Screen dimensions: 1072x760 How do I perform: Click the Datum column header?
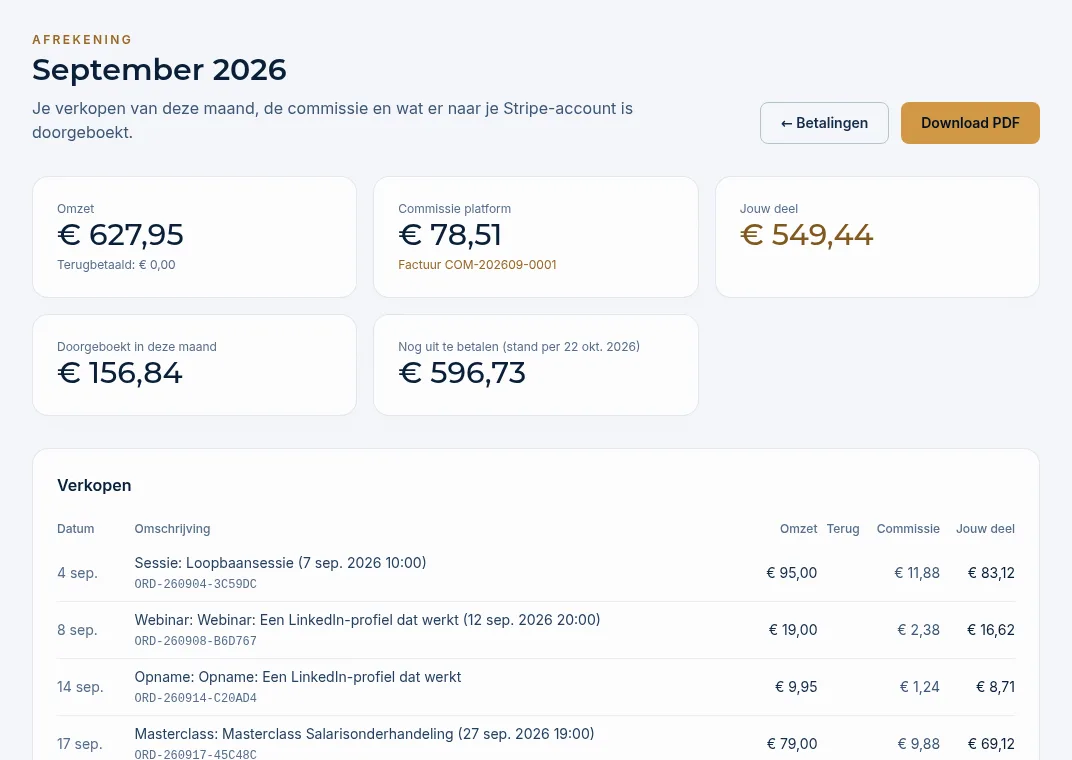coord(76,528)
